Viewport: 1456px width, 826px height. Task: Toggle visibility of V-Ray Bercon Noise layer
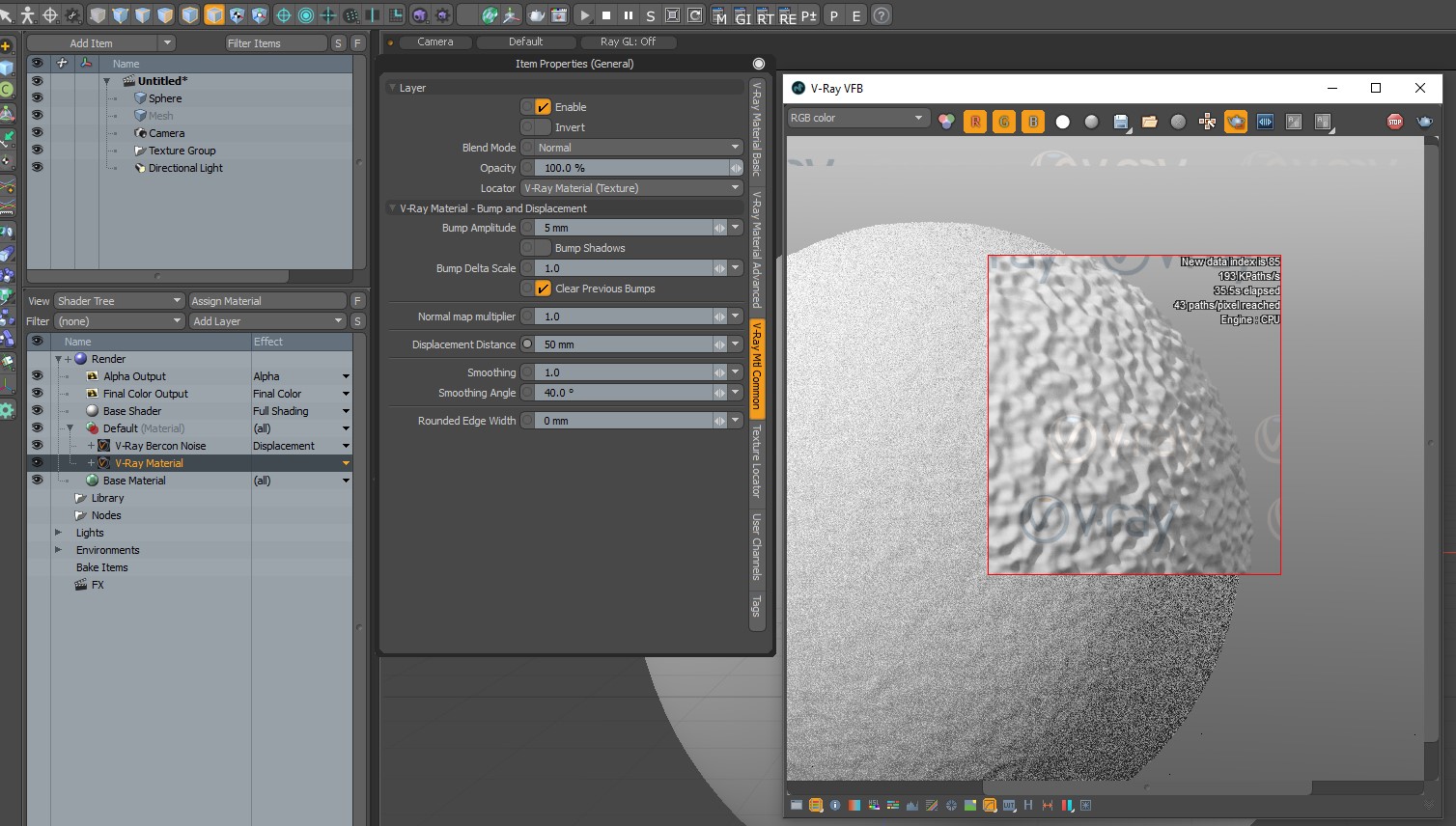pyautogui.click(x=37, y=446)
